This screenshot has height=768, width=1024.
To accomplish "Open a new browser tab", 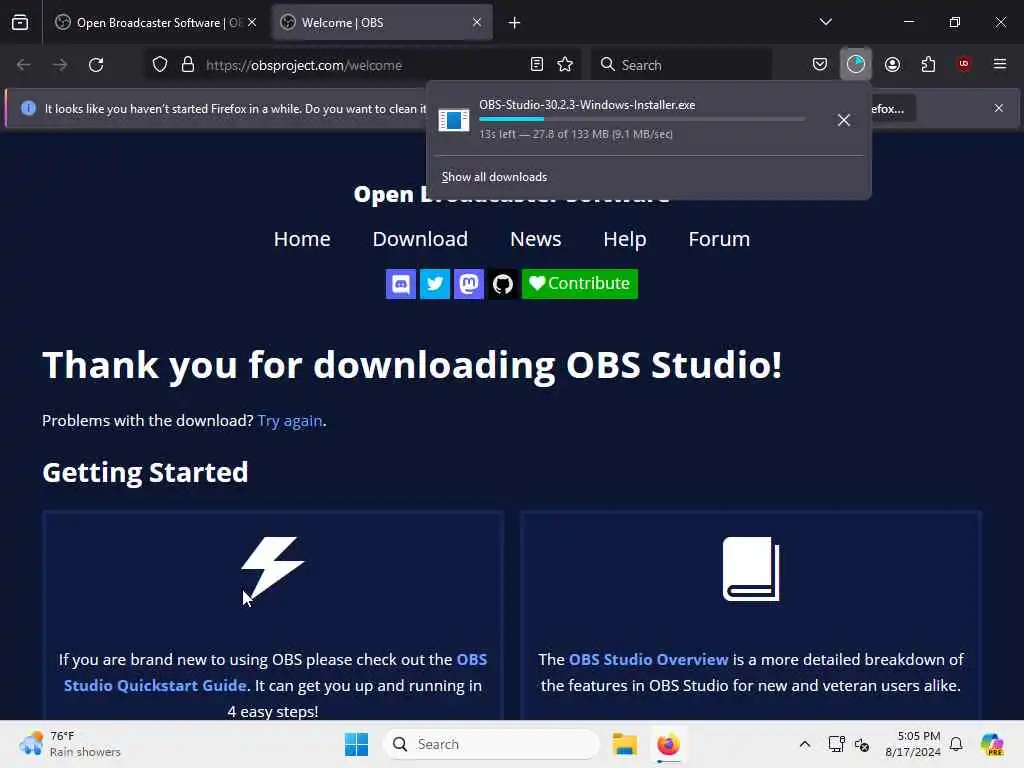I will tap(514, 23).
